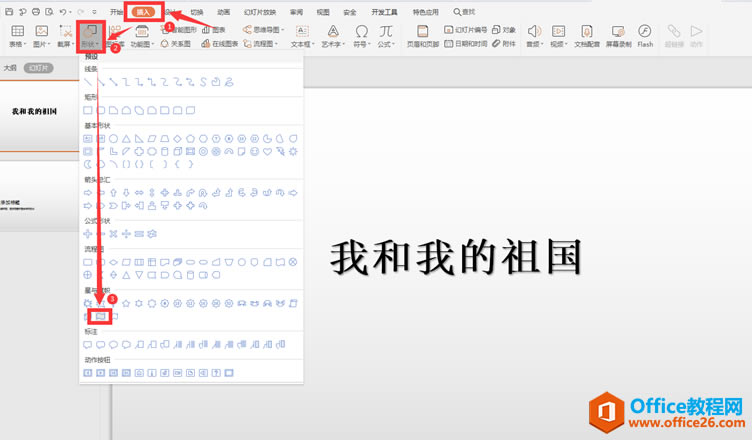Click the Flash icon in ribbon
The image size is (752, 440).
tap(645, 34)
